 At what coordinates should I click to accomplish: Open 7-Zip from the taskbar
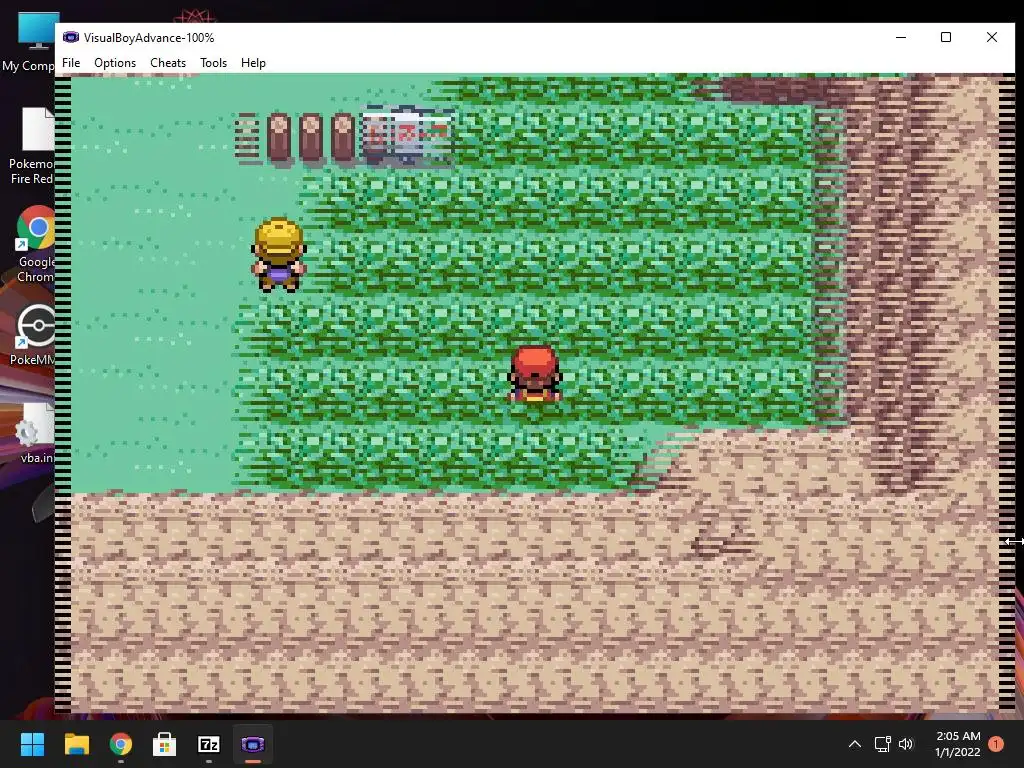208,744
